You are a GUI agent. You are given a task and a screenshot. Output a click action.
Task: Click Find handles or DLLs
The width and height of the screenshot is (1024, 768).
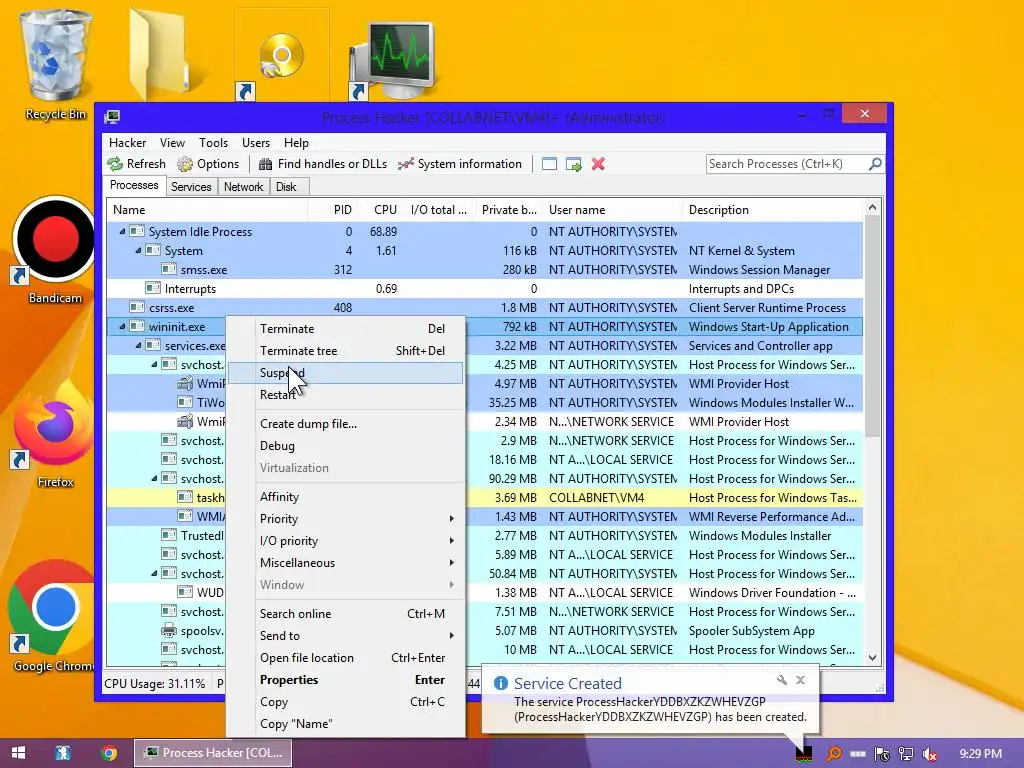323,164
